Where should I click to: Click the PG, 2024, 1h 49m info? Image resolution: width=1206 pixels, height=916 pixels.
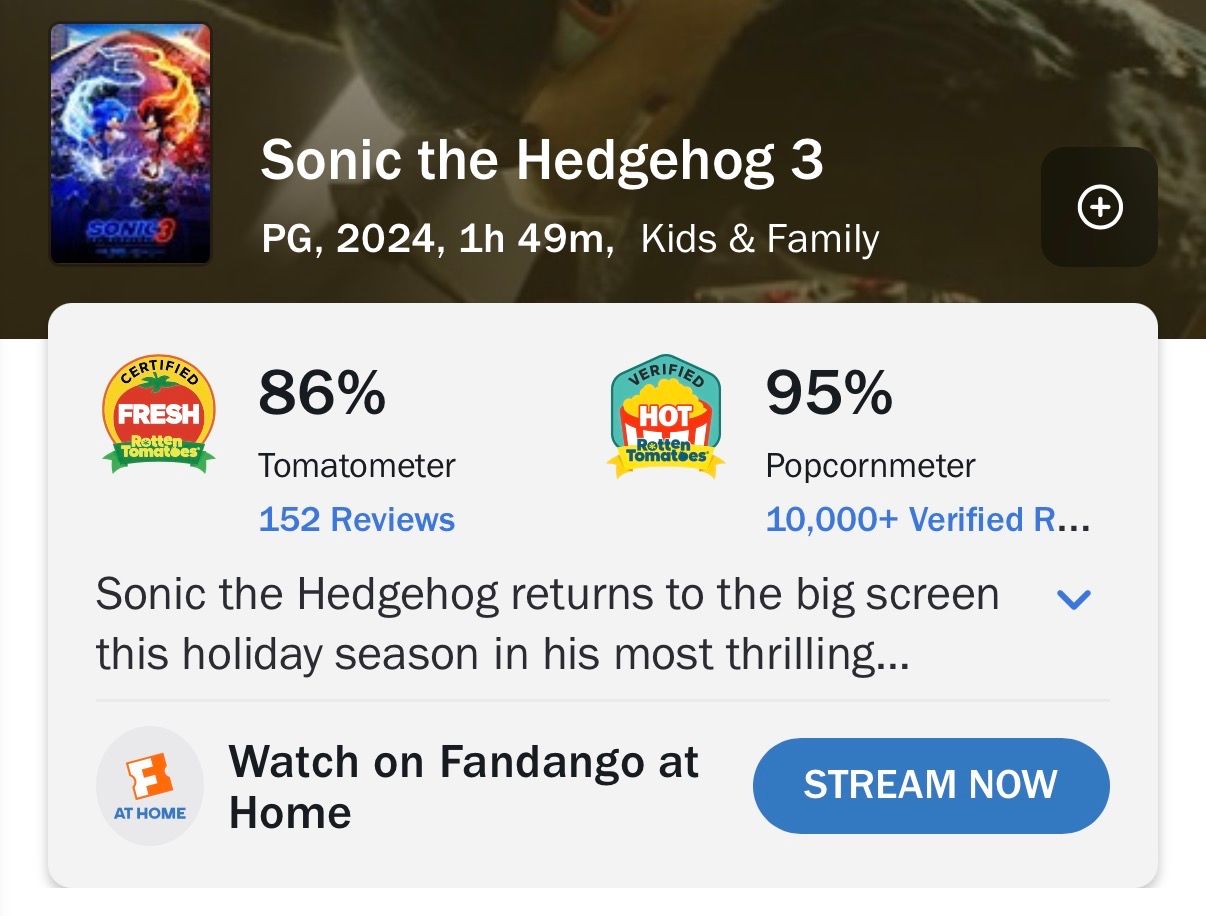(x=437, y=239)
